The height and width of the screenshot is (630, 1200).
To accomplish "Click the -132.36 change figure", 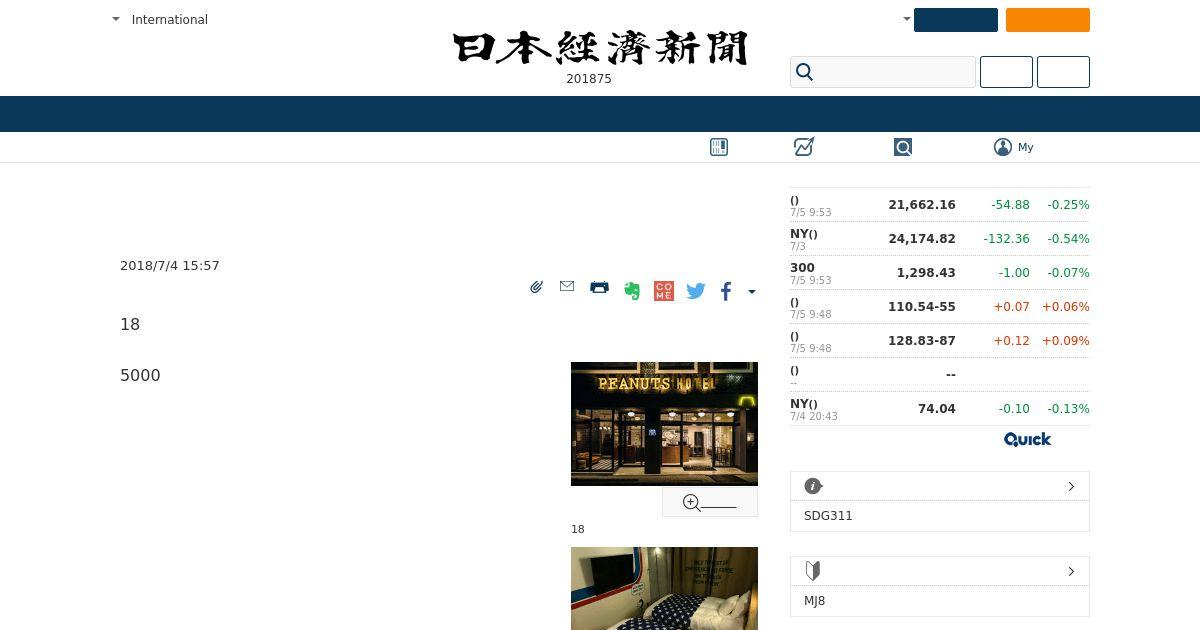I will point(1006,239).
